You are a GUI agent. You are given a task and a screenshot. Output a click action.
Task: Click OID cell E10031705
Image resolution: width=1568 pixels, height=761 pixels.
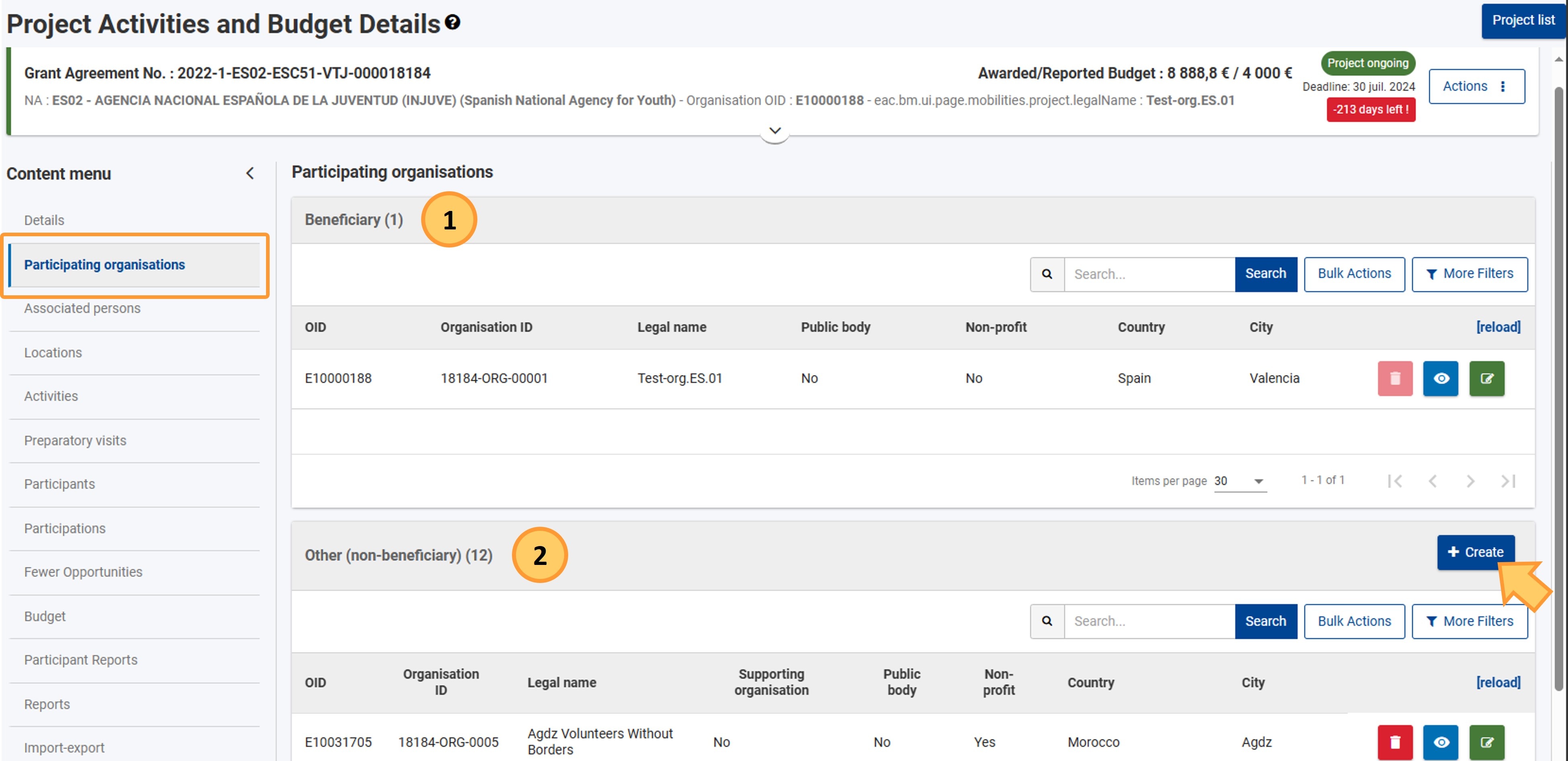[338, 742]
